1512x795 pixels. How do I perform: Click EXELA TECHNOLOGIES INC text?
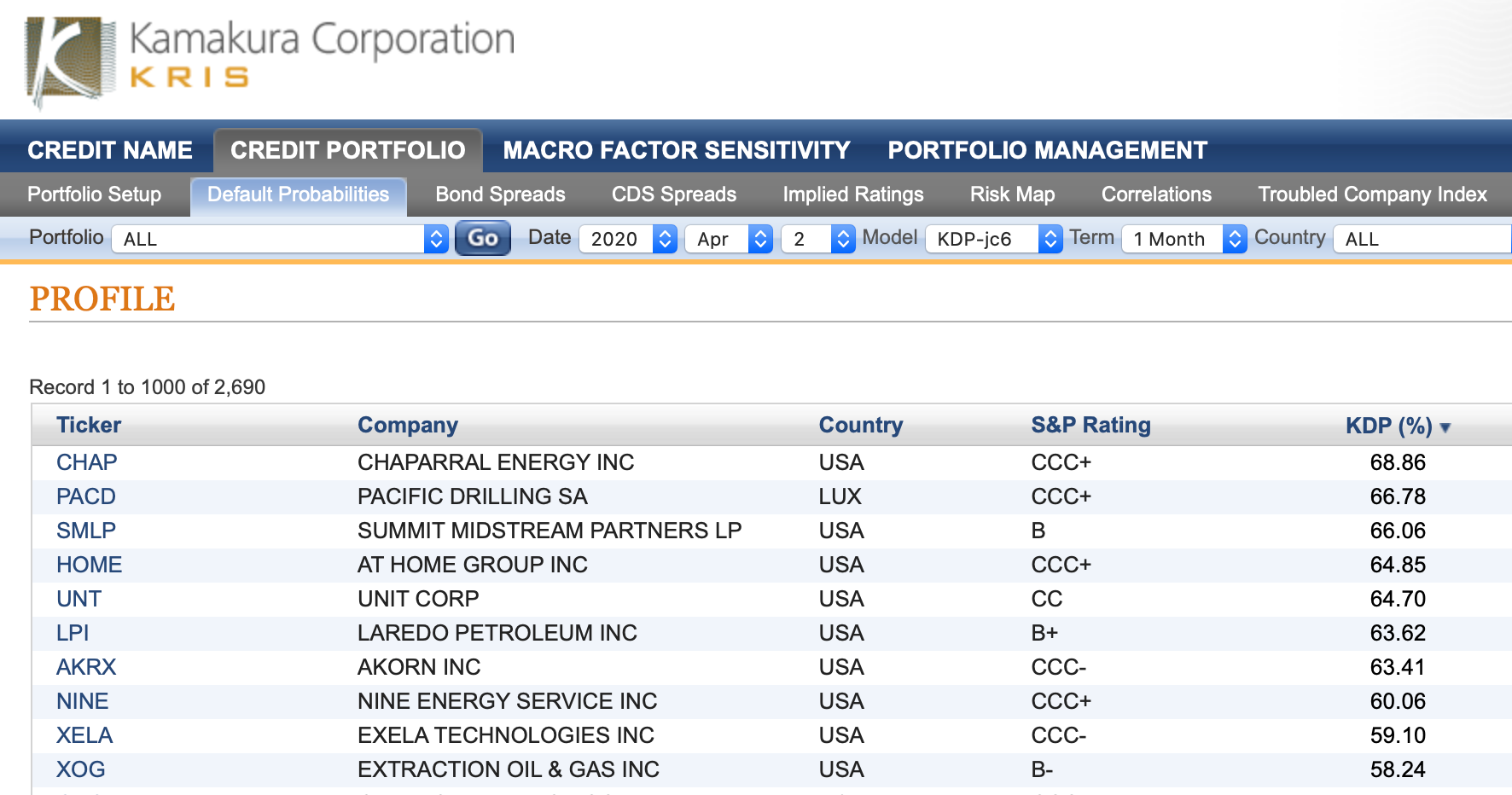point(506,735)
